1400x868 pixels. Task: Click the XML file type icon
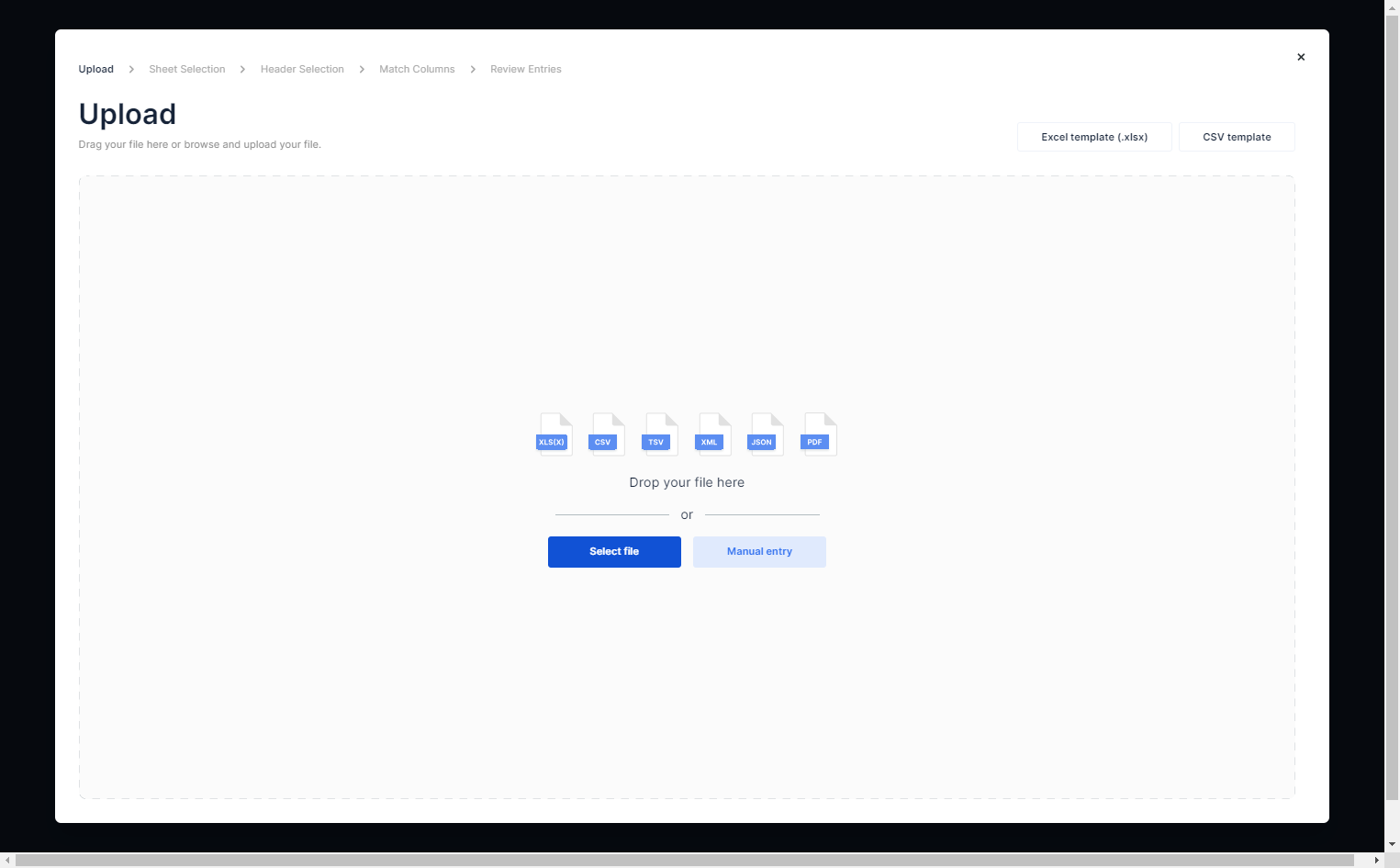click(713, 434)
